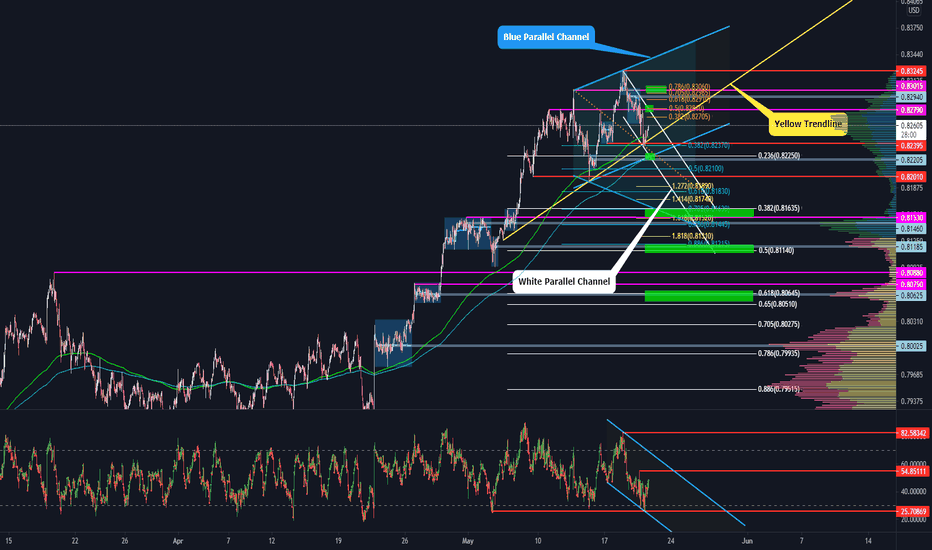Click the 19 date label on time axis
The image size is (932, 550).
click(338, 541)
